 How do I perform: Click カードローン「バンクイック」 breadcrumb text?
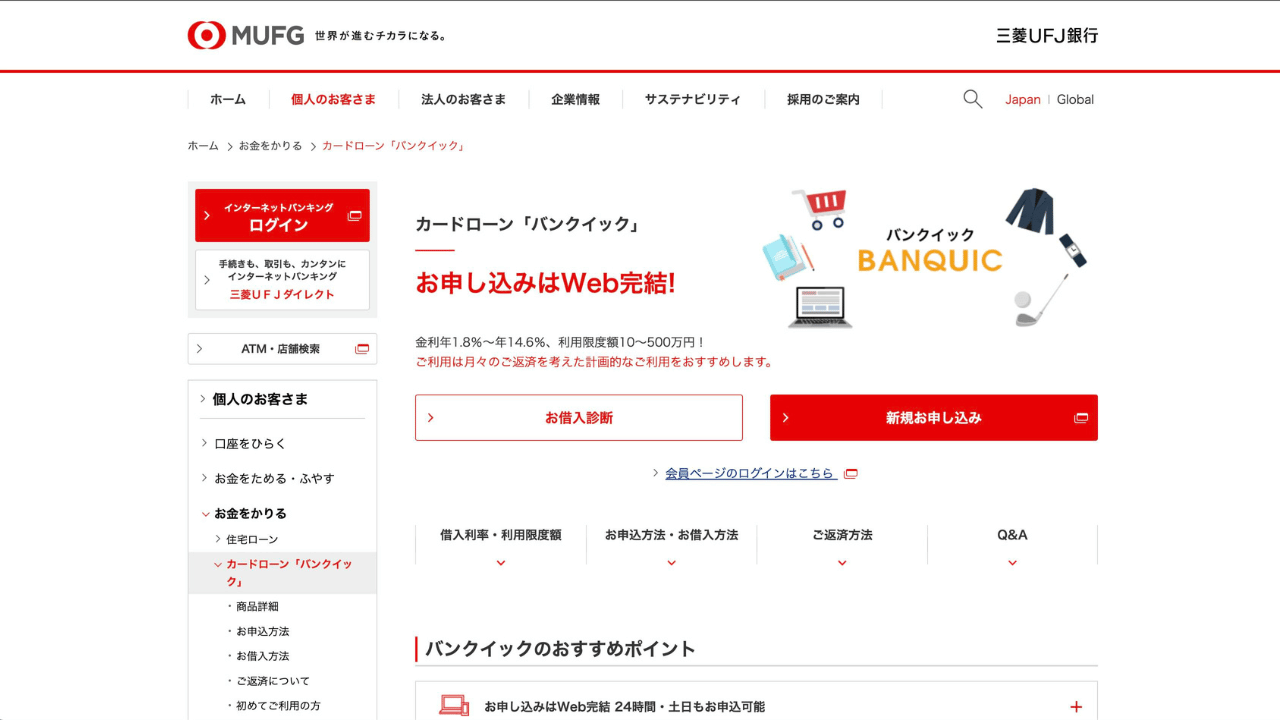(x=393, y=146)
